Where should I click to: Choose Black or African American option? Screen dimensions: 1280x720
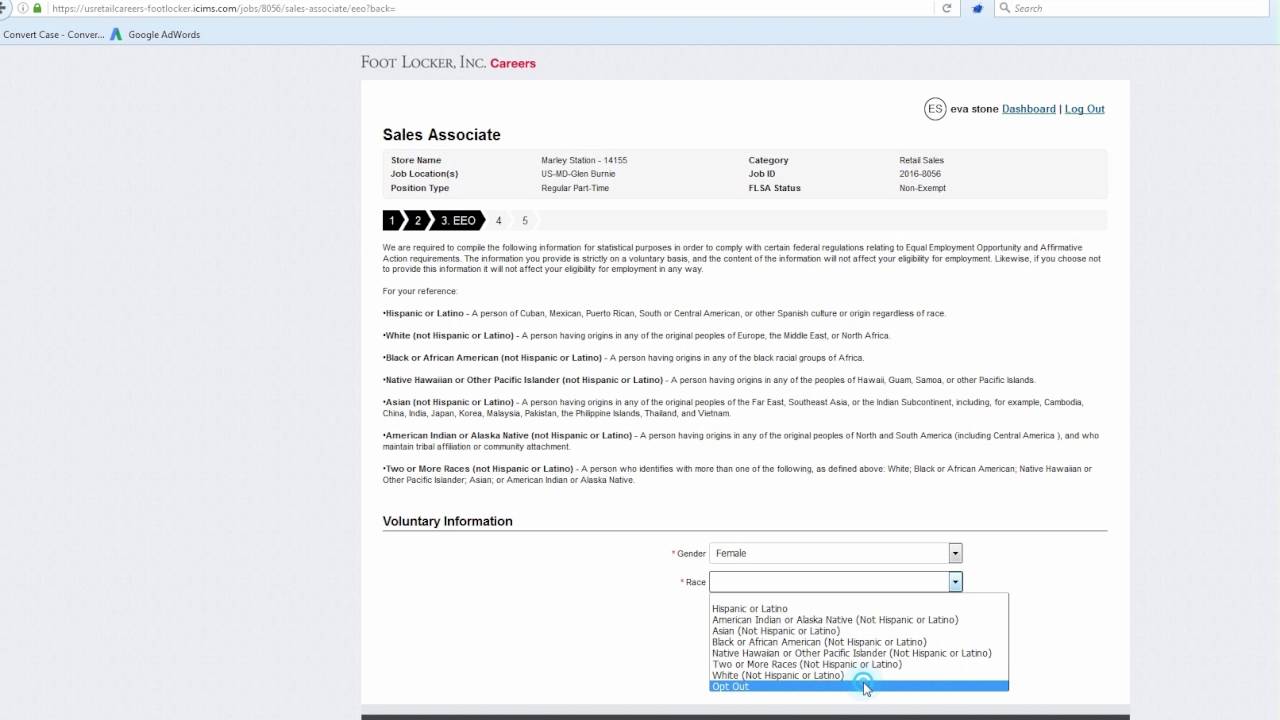tap(859, 642)
